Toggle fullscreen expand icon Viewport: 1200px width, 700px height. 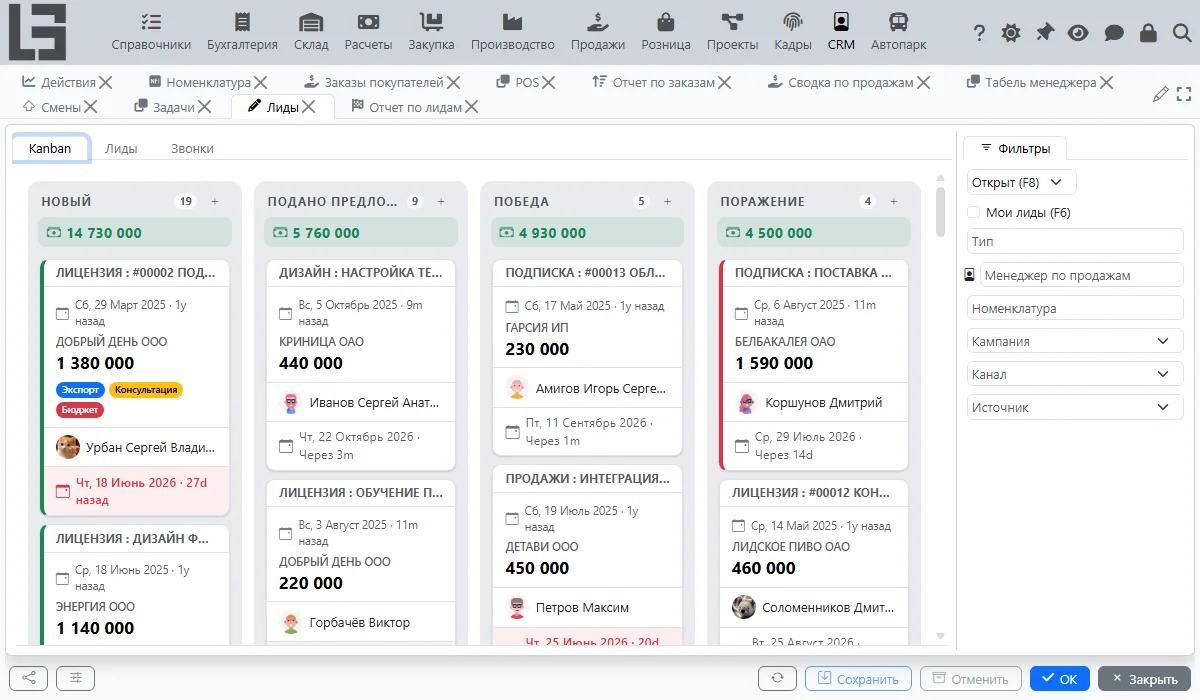(x=1184, y=94)
